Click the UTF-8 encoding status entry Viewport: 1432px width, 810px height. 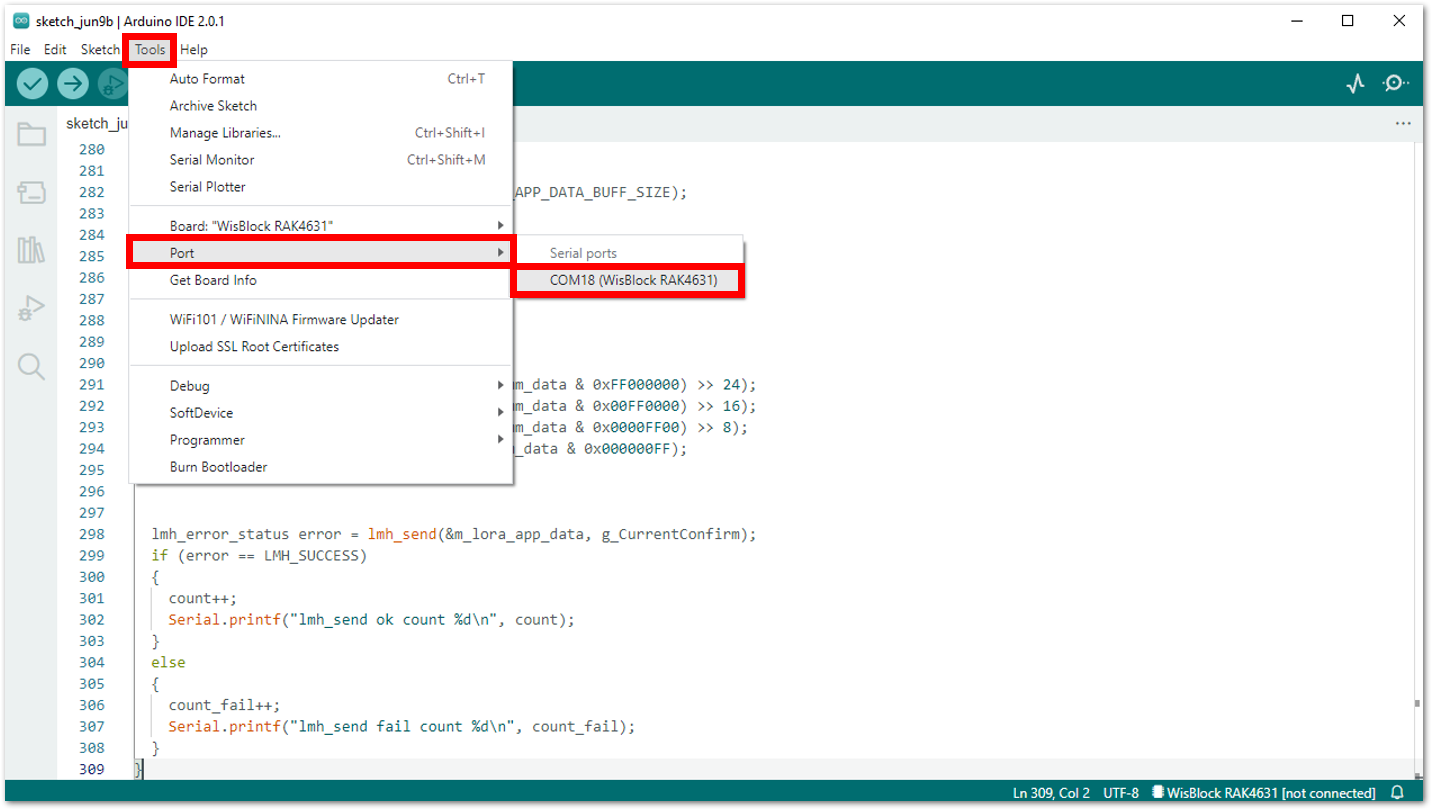pyautogui.click(x=1120, y=793)
